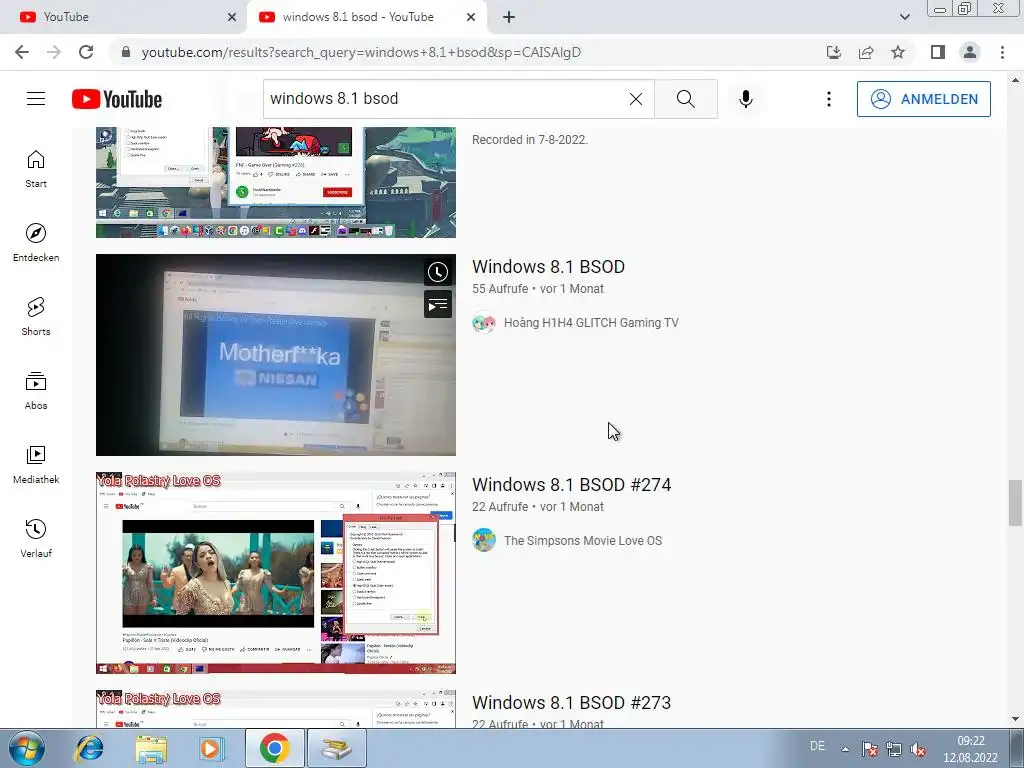Show hidden system tray icons

(845, 749)
